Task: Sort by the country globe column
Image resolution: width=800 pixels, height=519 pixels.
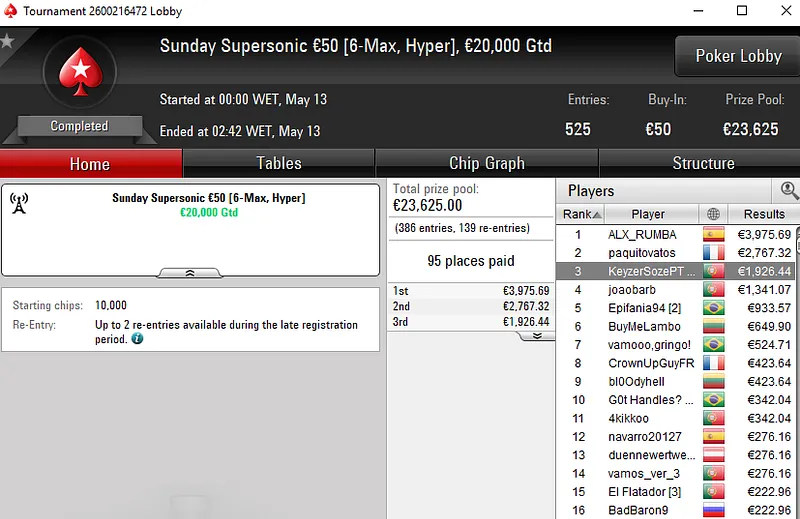Action: [x=713, y=214]
